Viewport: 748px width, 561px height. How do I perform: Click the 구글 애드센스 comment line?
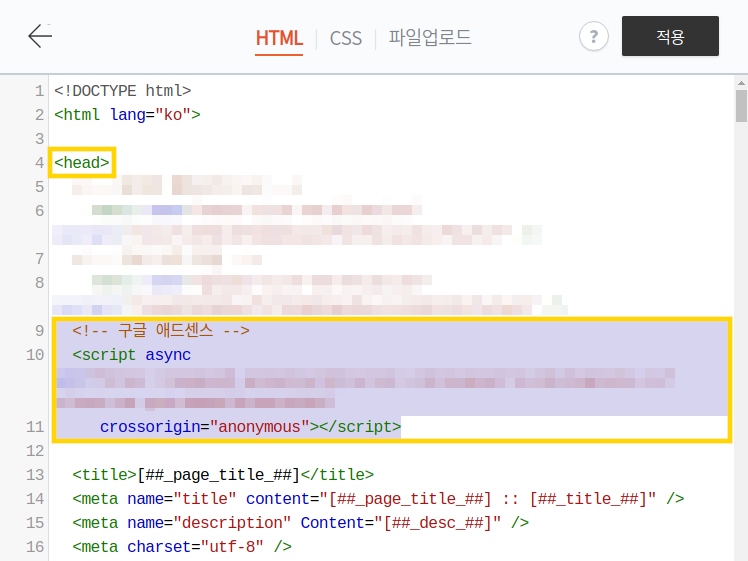pos(161,331)
